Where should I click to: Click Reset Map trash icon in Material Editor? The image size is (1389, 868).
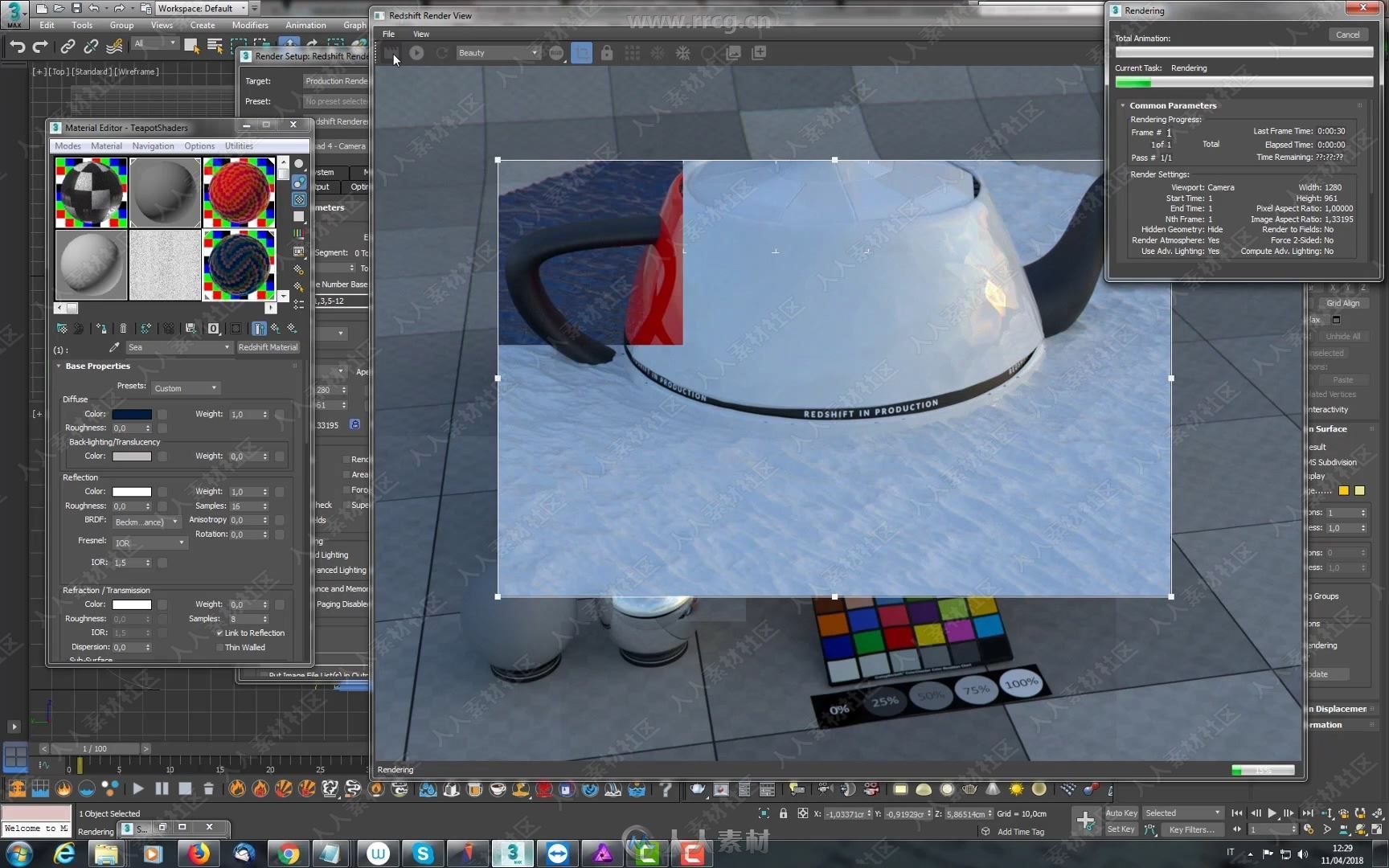coord(123,328)
